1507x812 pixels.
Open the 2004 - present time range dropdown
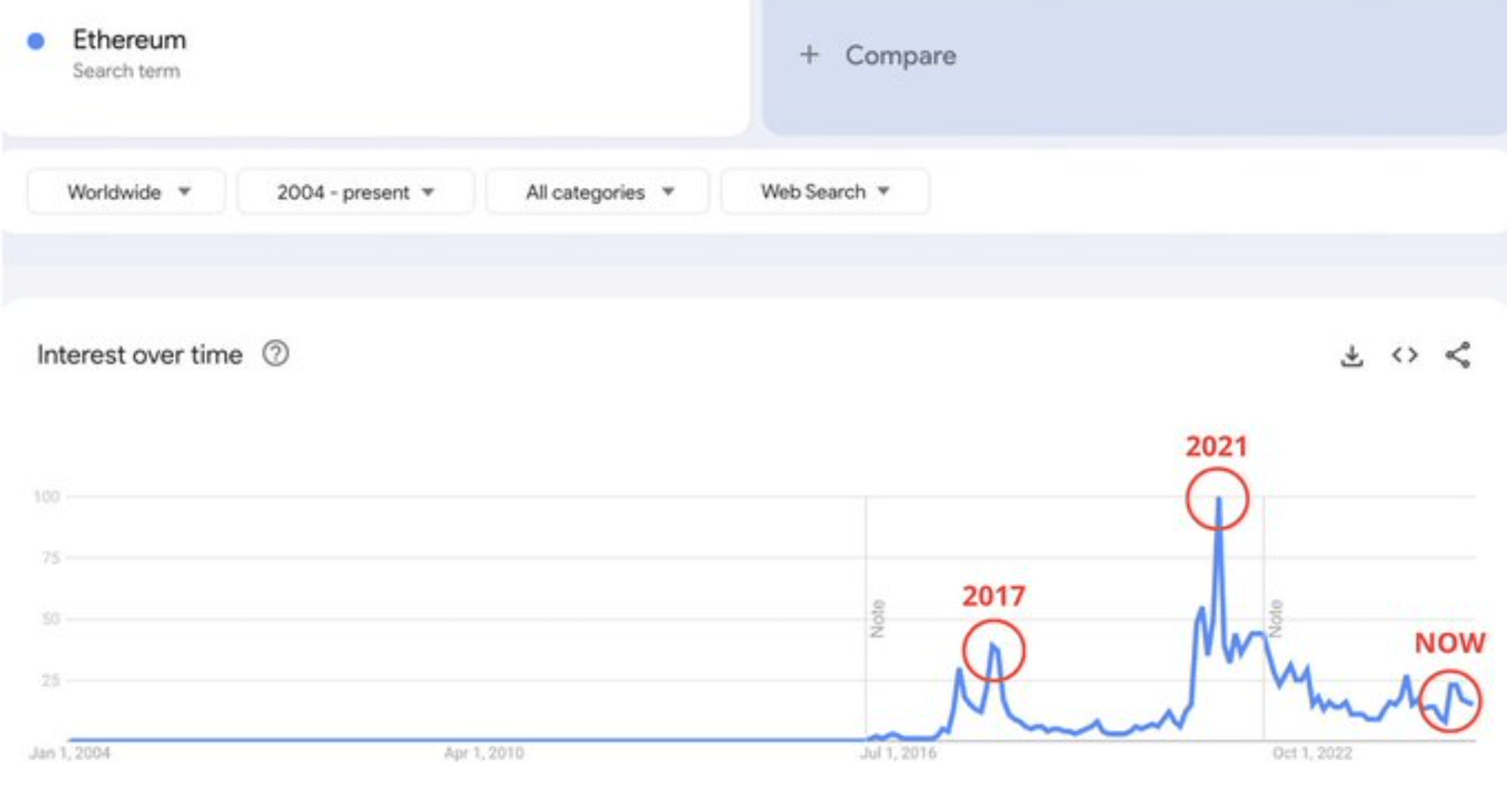tap(355, 192)
